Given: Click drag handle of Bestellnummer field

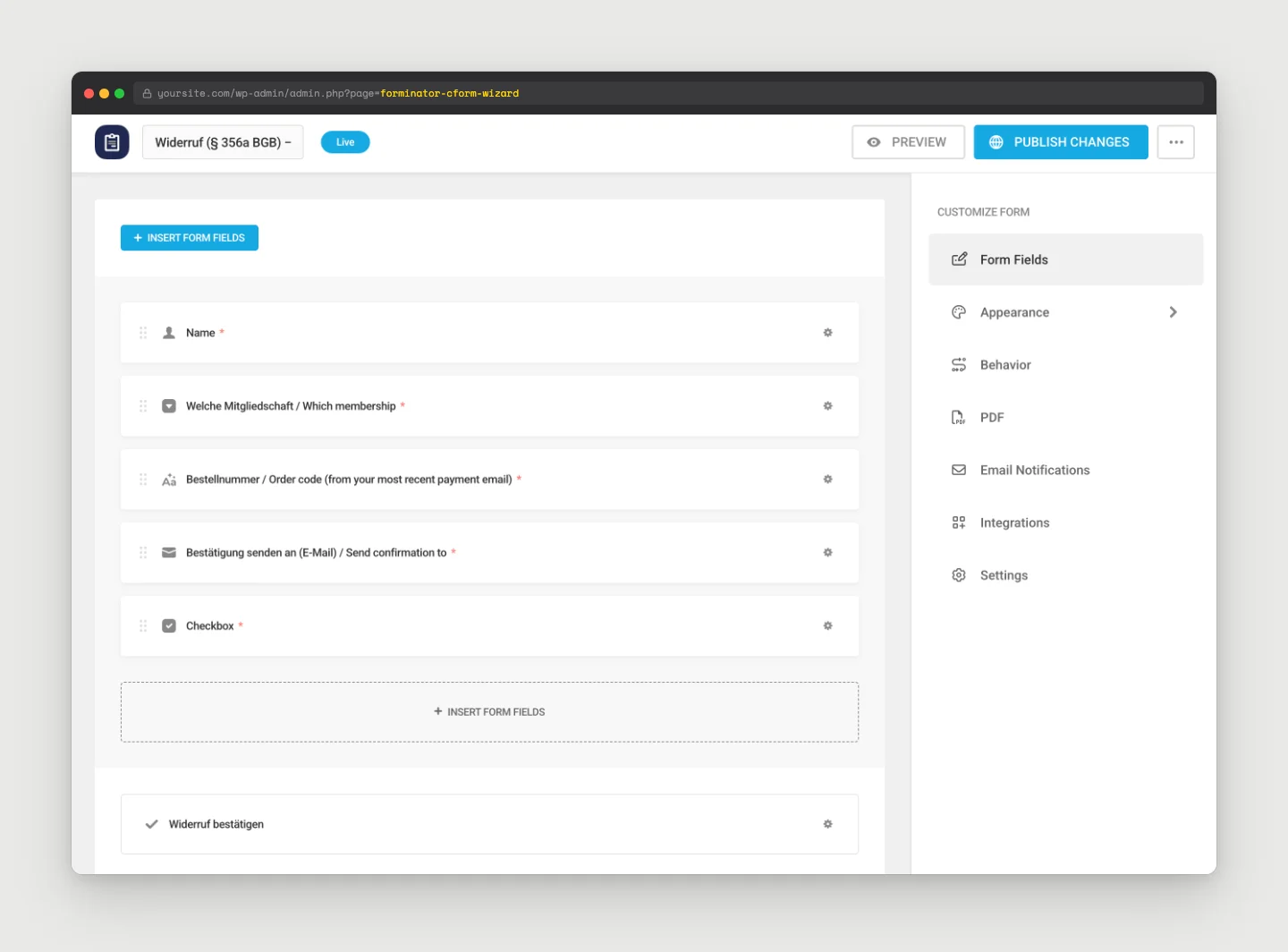Looking at the screenshot, I should coord(143,480).
